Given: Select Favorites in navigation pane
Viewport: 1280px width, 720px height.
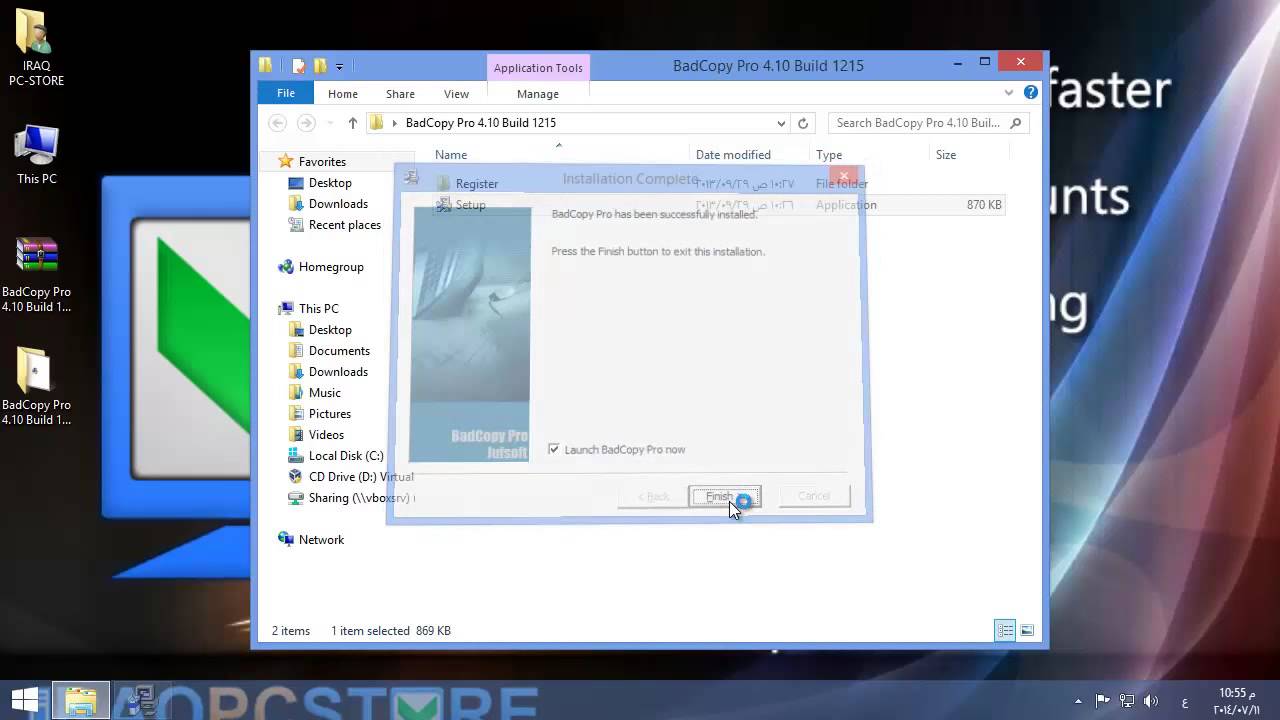Looking at the screenshot, I should click(322, 161).
